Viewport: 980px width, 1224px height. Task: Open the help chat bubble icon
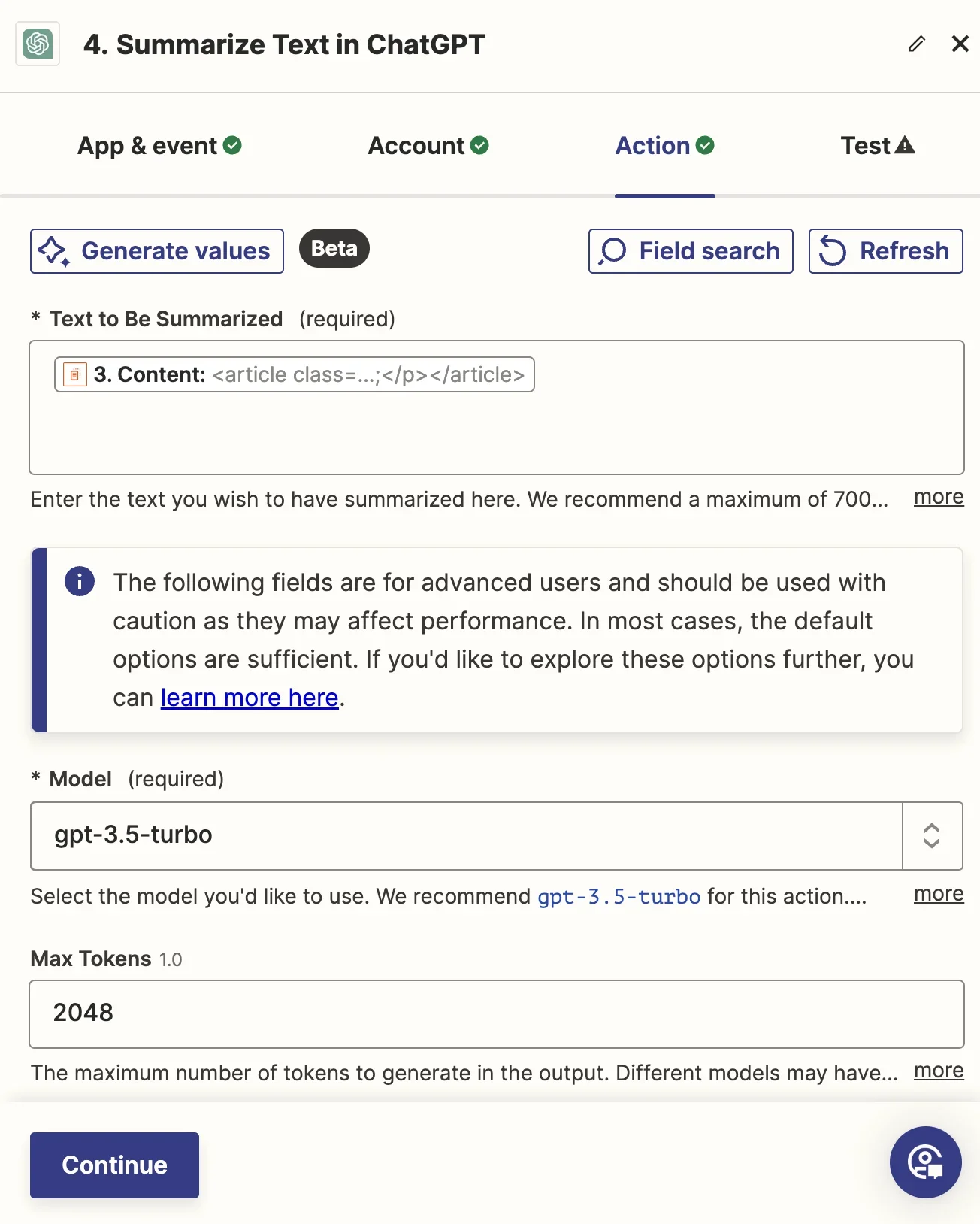[x=926, y=1162]
